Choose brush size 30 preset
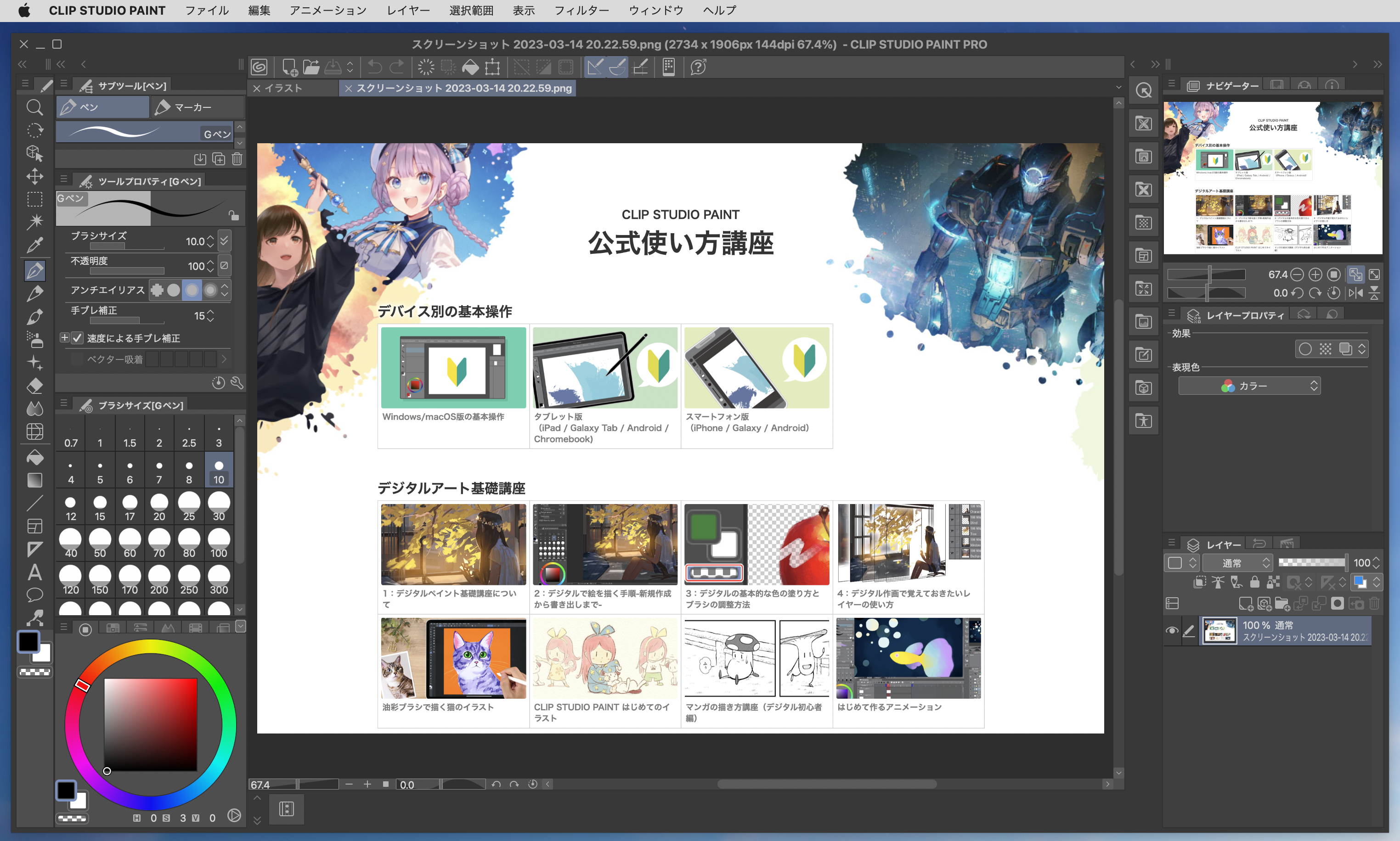 (219, 506)
